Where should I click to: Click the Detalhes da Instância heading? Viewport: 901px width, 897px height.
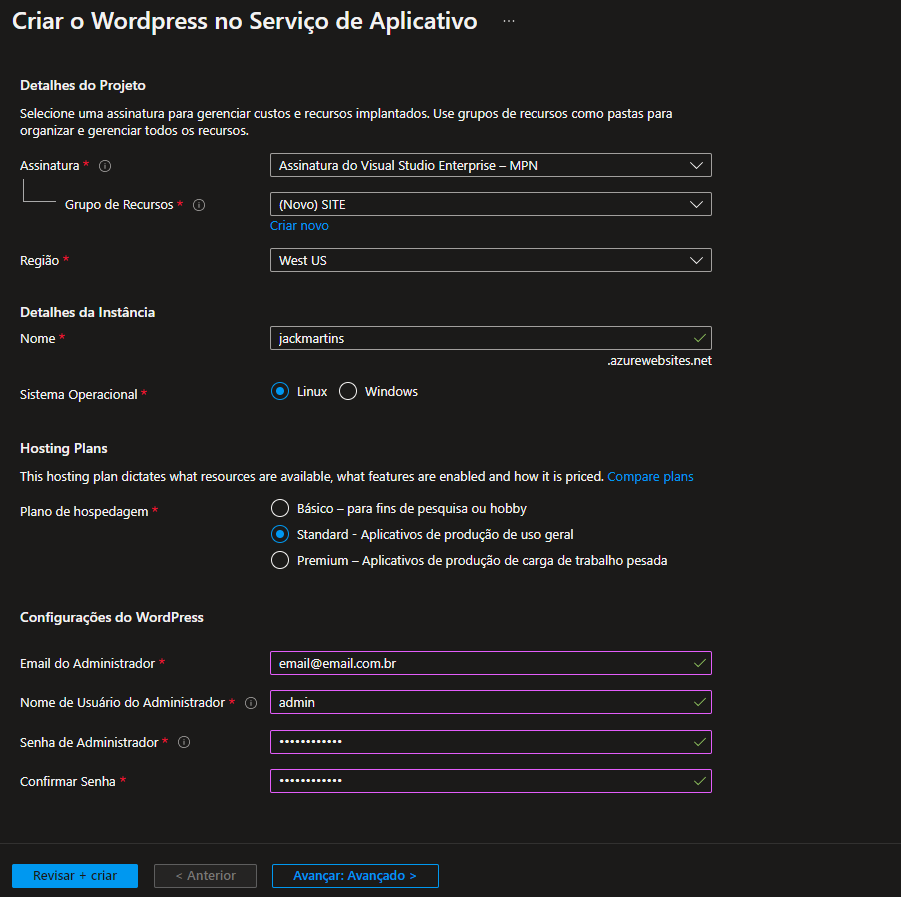click(x=87, y=313)
